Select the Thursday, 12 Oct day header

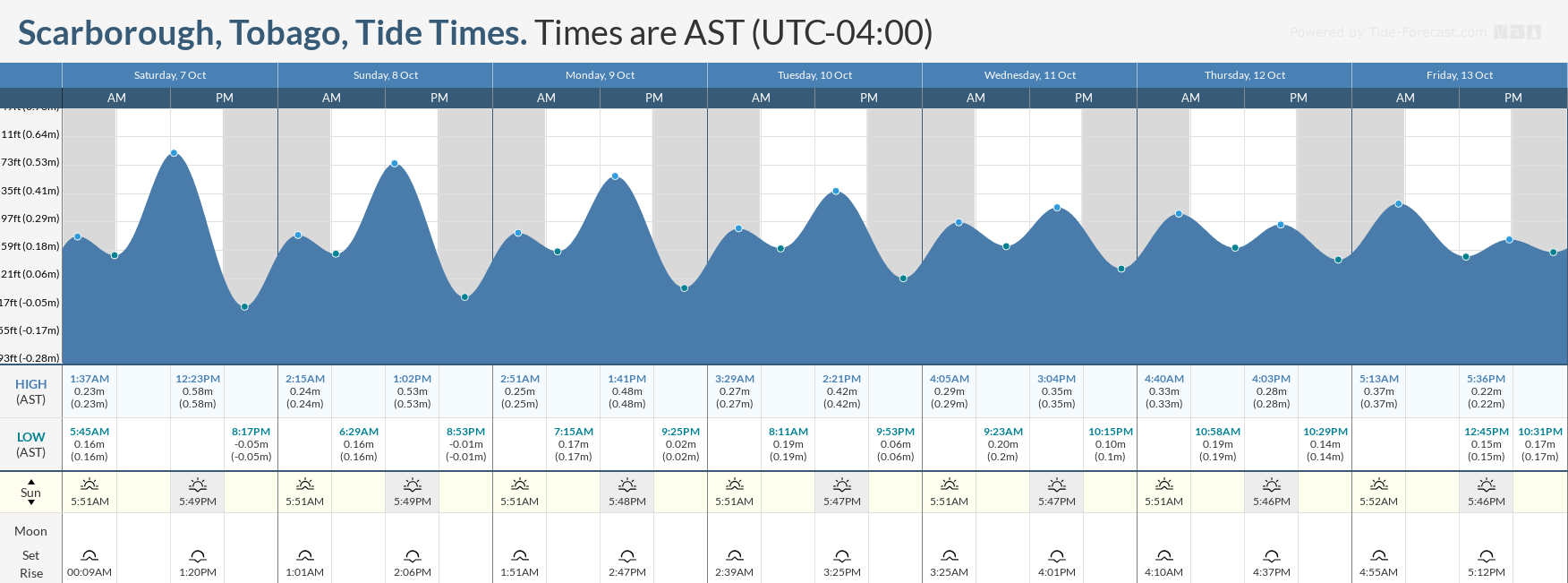[1245, 75]
